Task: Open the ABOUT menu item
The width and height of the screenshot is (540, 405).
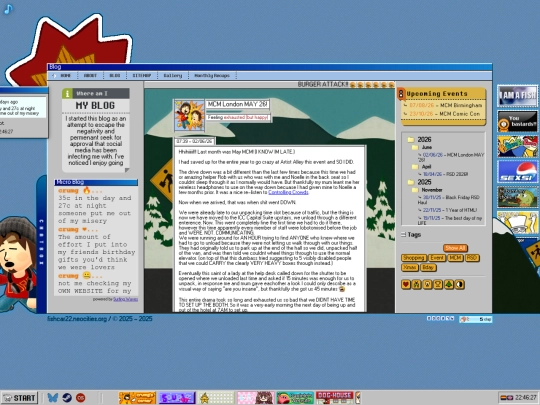Action: (x=90, y=75)
